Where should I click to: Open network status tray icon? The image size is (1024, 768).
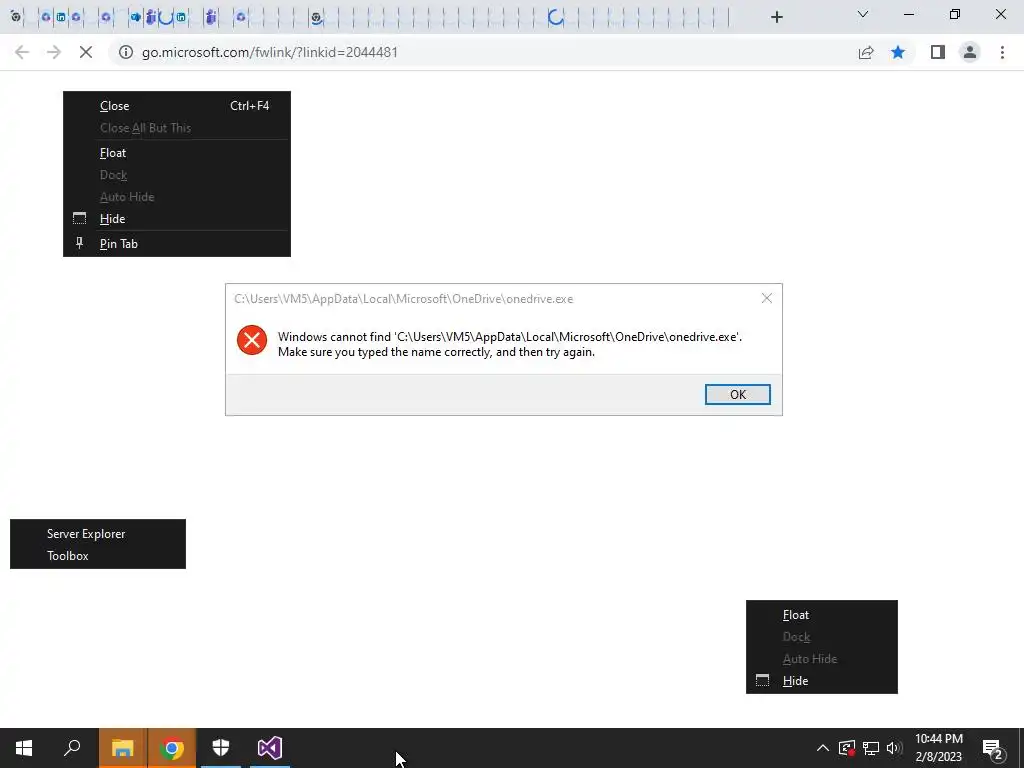pos(871,748)
